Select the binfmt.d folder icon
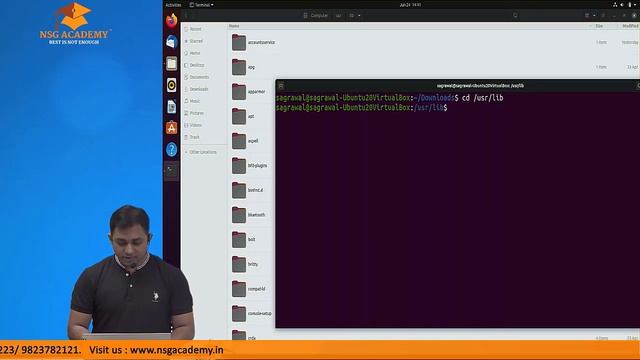This screenshot has width=640, height=360. pos(239,190)
